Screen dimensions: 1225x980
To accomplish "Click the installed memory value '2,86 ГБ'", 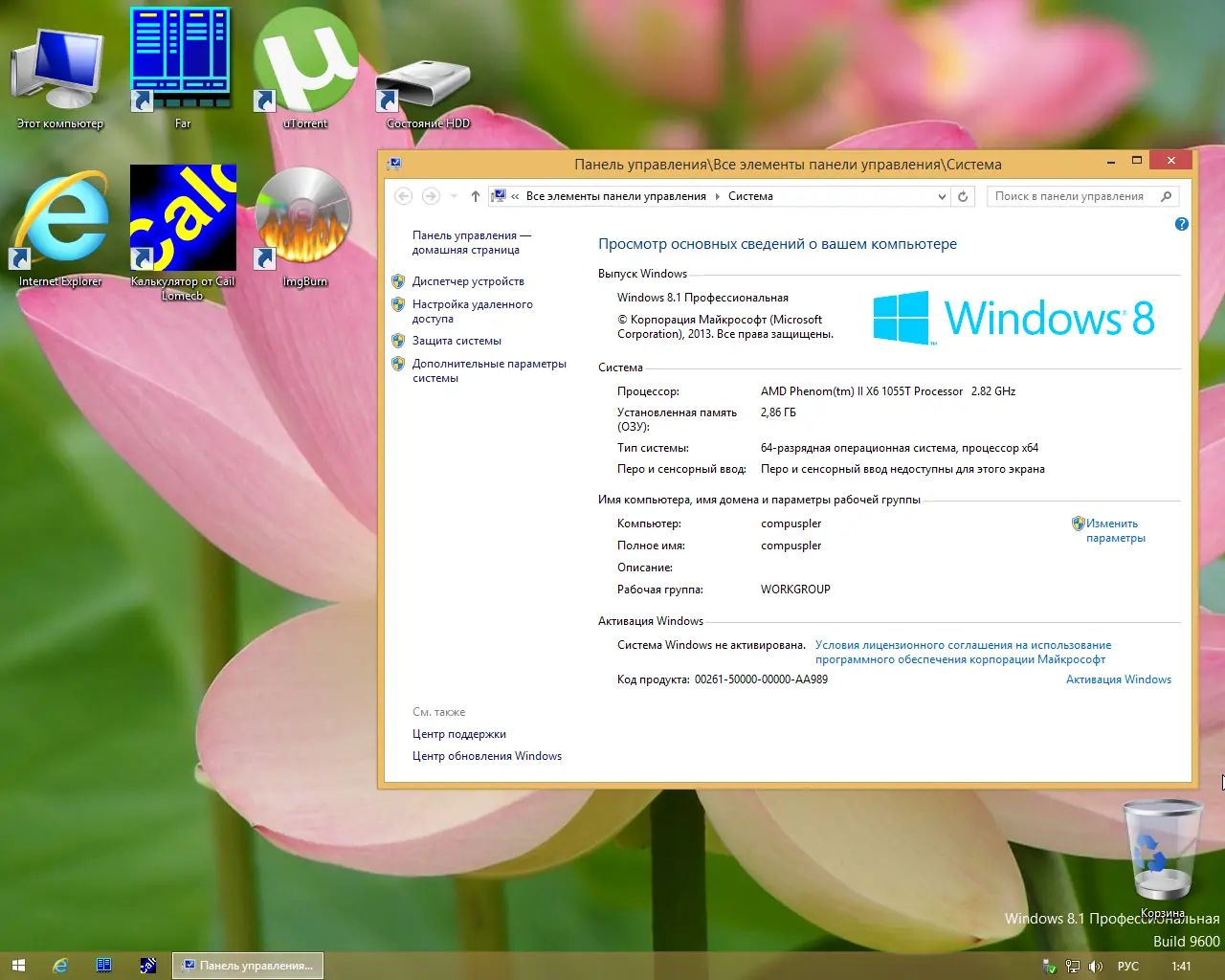I will pos(778,412).
